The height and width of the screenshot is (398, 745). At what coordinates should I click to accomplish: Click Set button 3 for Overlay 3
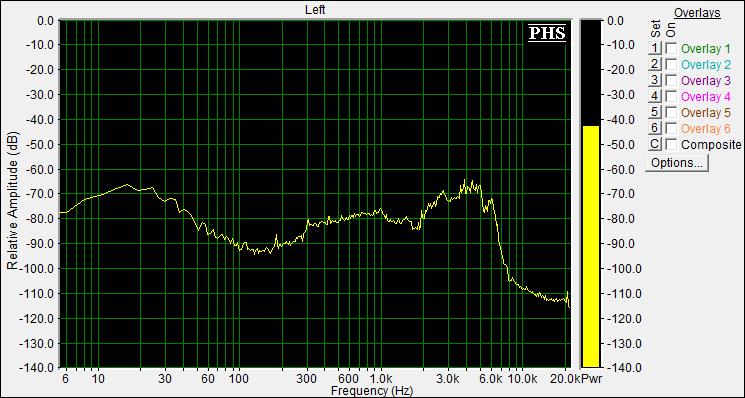(x=655, y=80)
